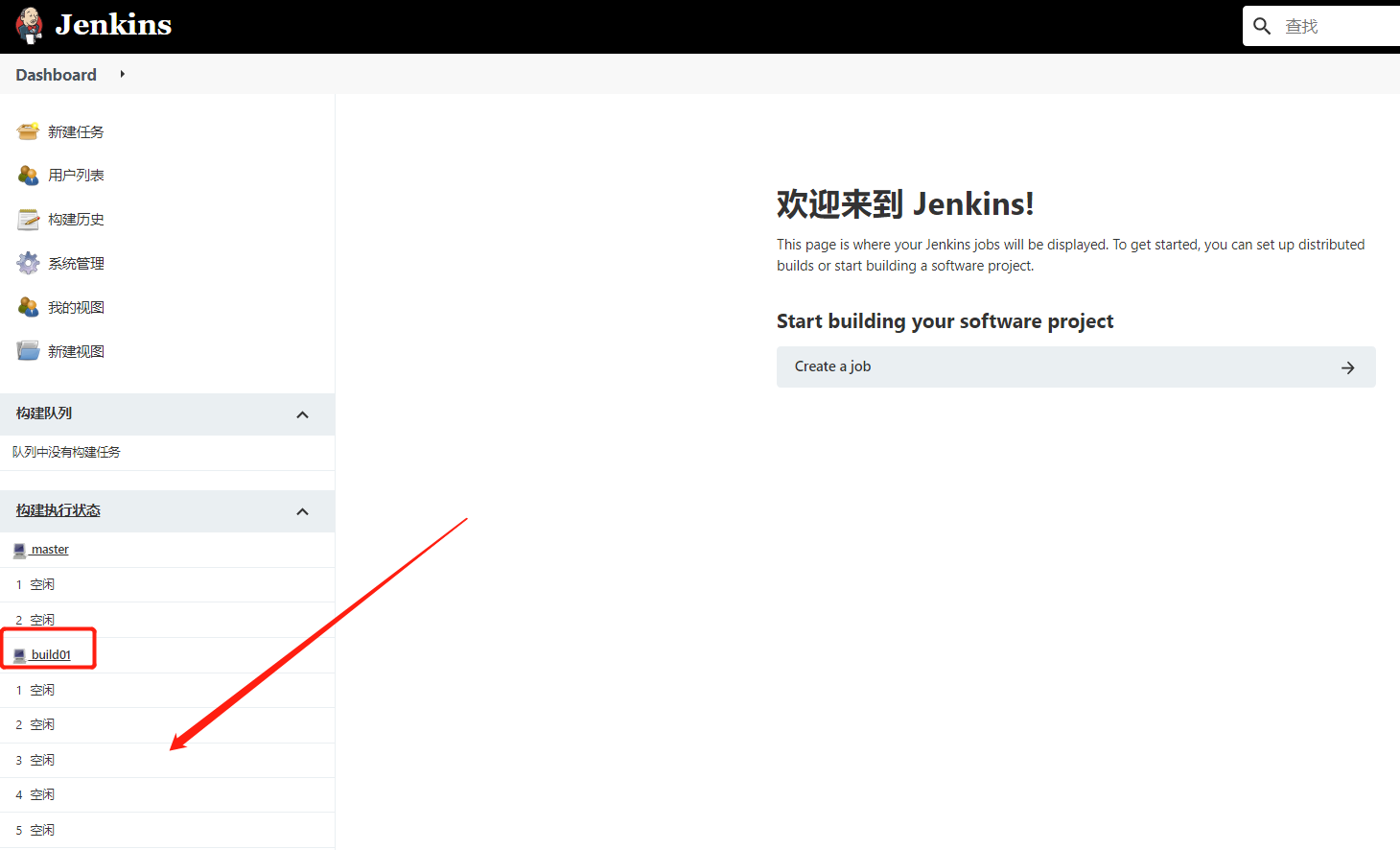Click the 新建视图 folder icon
The height and width of the screenshot is (850, 1400).
28,351
